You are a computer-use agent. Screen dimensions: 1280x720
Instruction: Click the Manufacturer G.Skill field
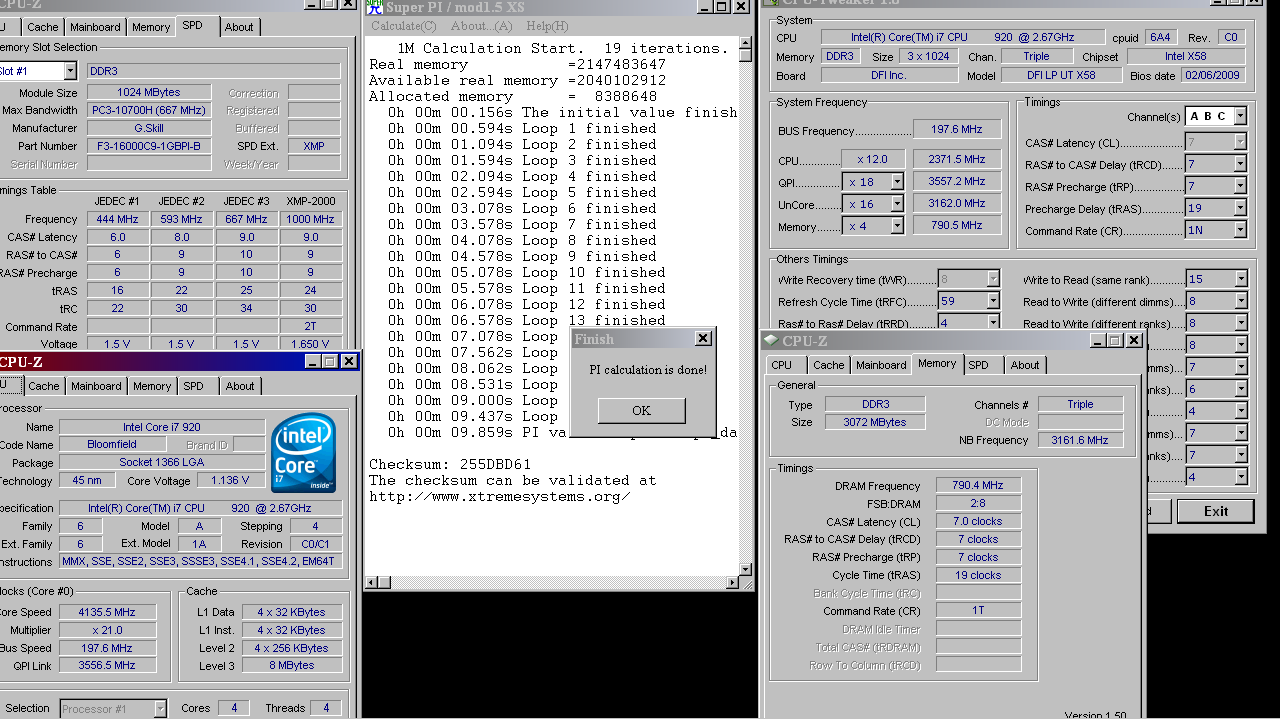click(148, 128)
